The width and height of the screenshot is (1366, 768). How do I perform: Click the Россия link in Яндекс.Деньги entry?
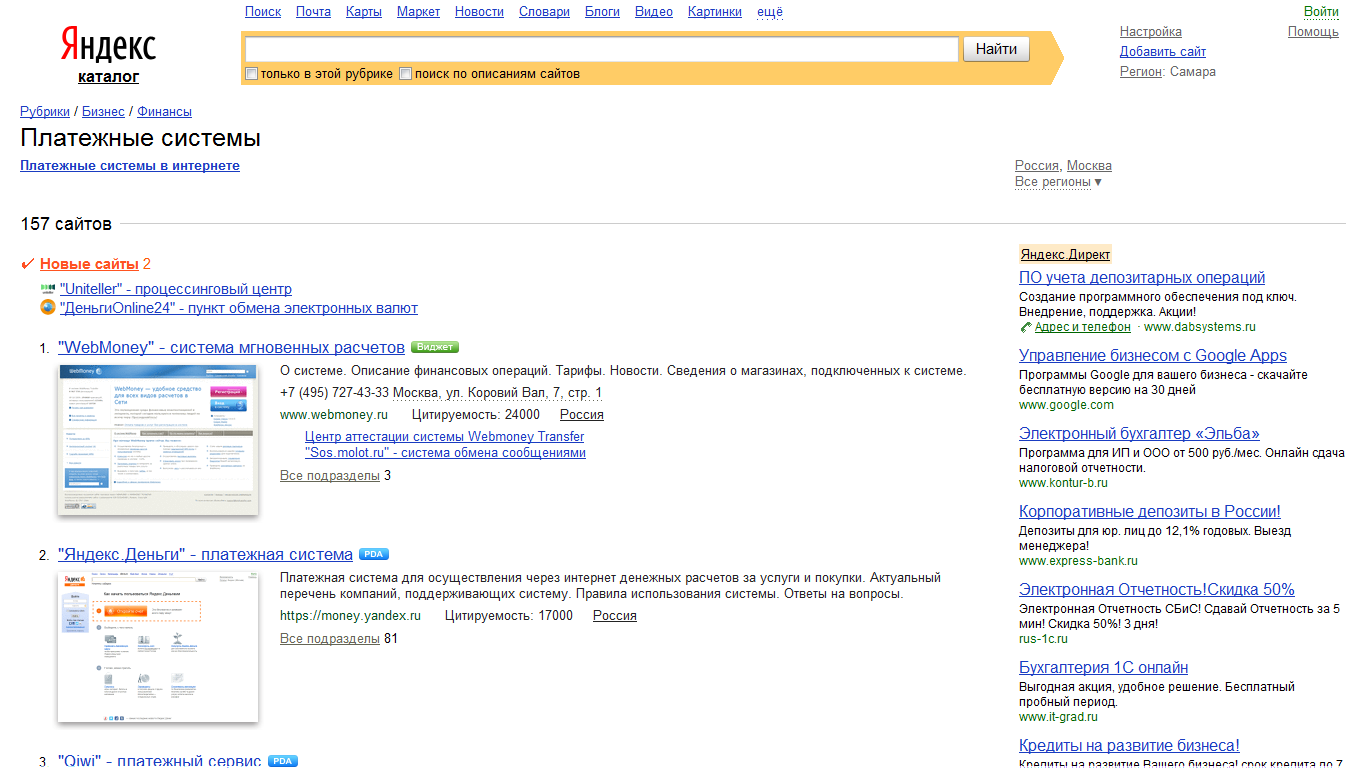[x=615, y=616]
